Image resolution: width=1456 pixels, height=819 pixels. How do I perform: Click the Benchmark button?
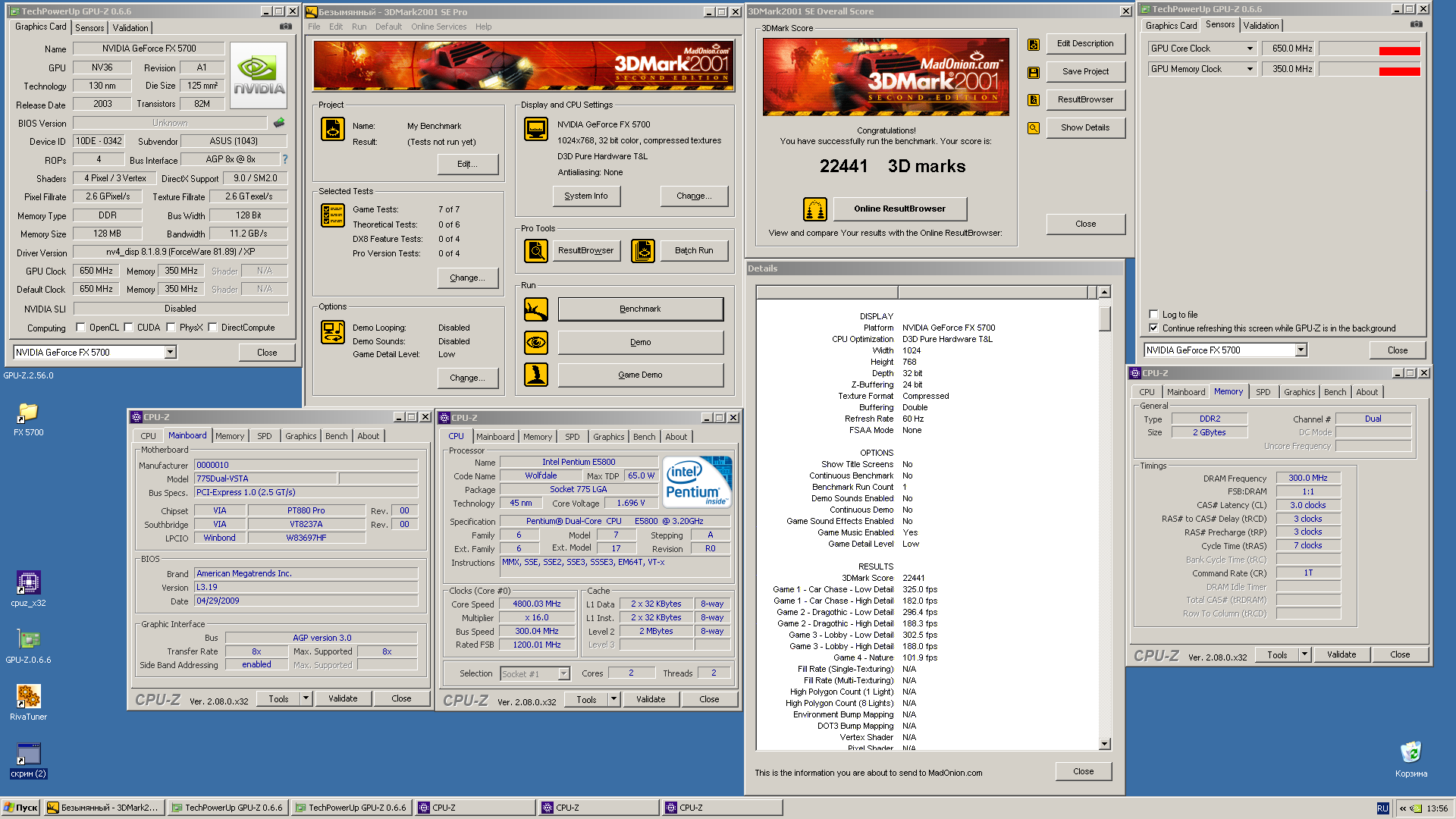[640, 309]
